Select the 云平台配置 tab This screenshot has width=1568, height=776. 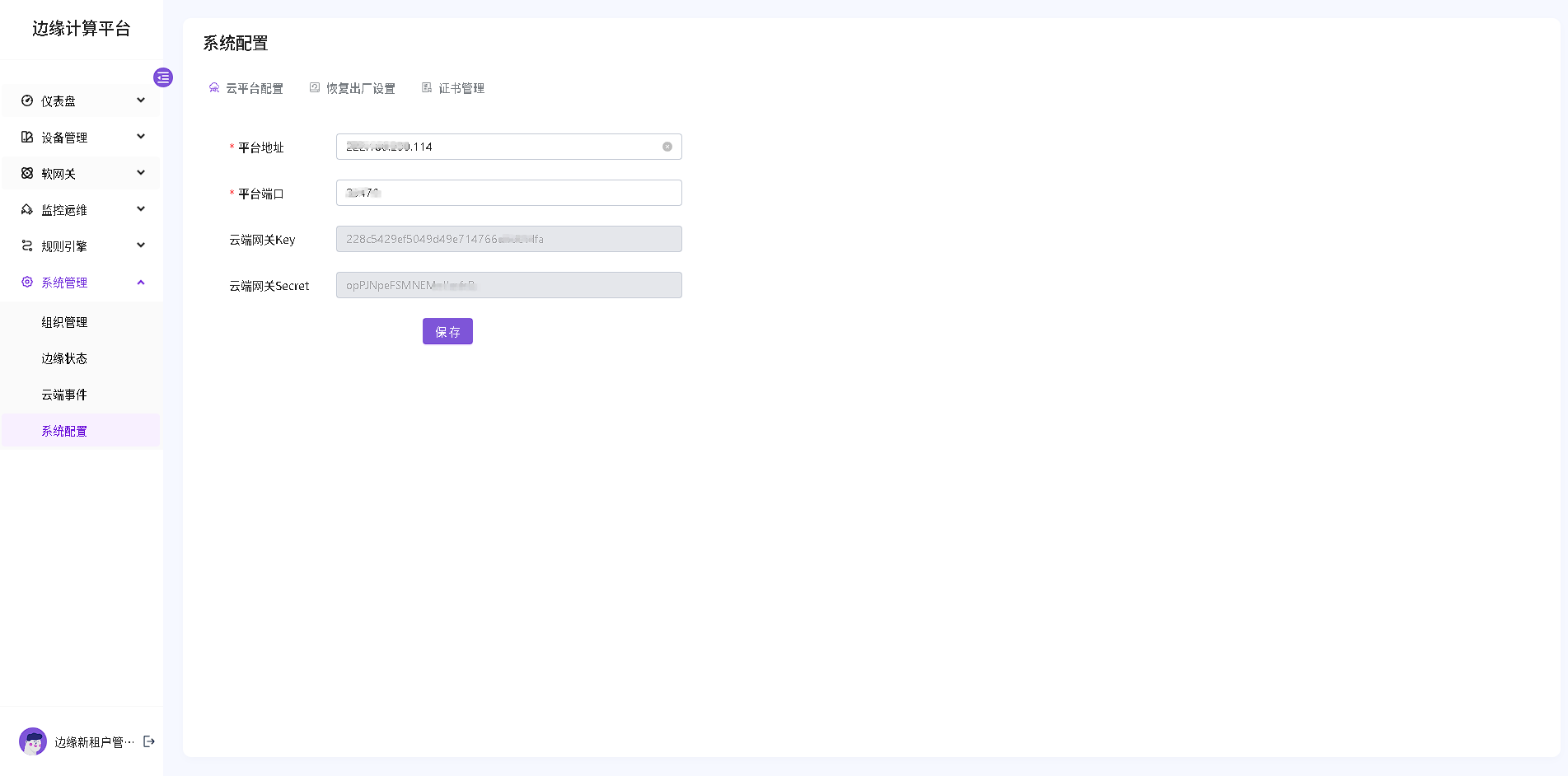[246, 88]
